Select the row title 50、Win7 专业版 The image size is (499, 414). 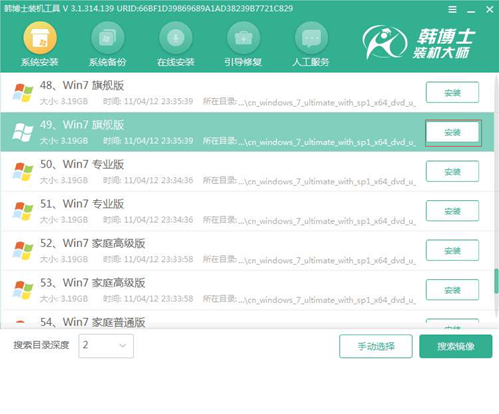click(x=82, y=164)
